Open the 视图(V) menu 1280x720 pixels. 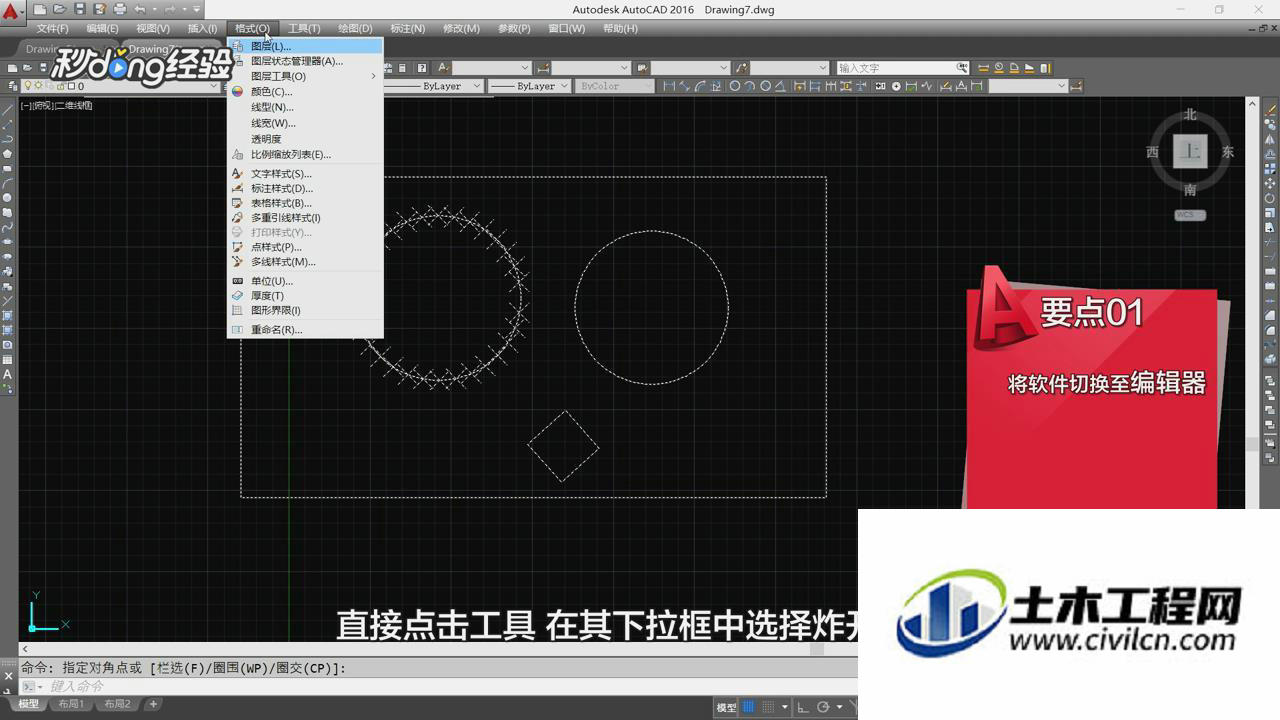tap(152, 28)
